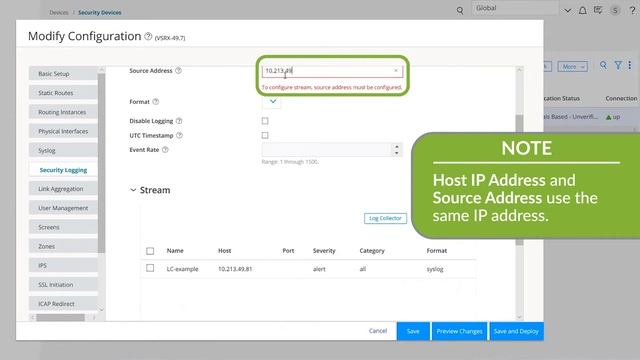Click Preview Changes button
This screenshot has width=640, height=360.
459,331
